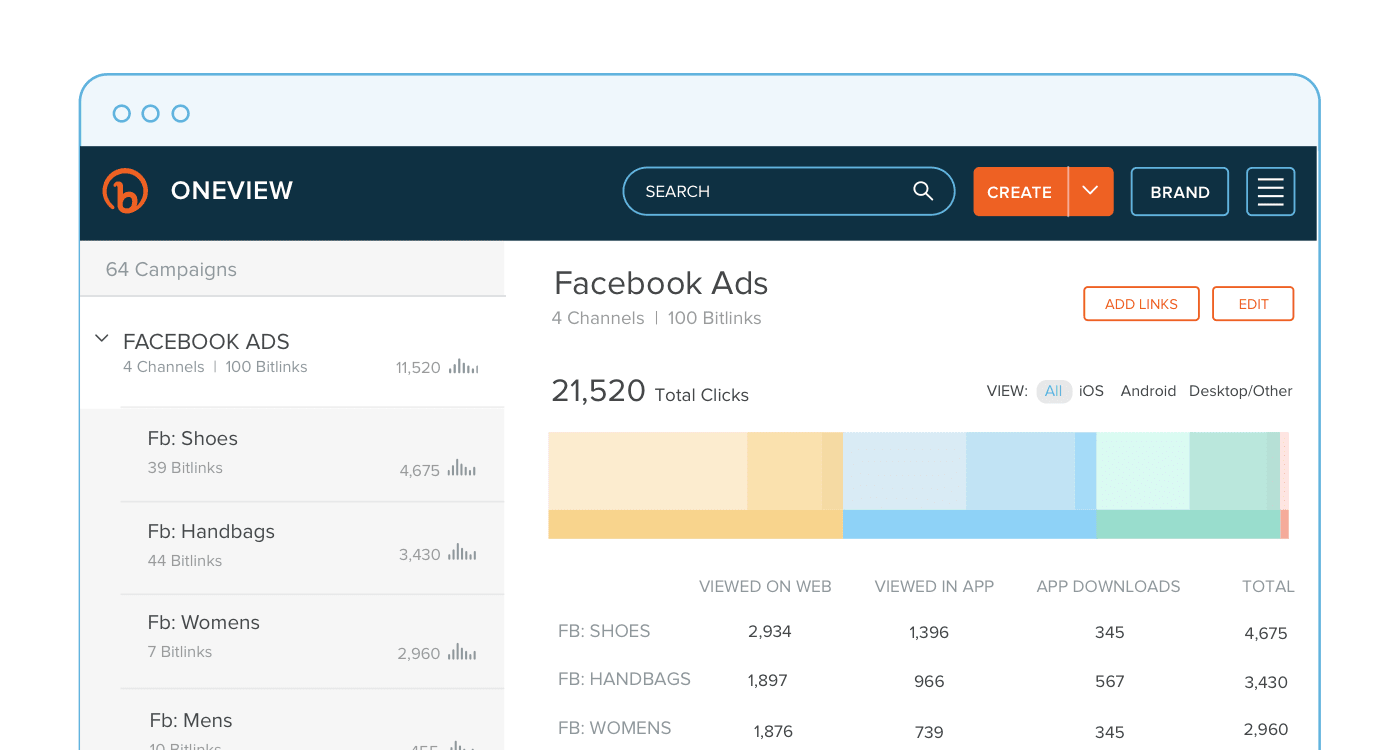The height and width of the screenshot is (750, 1400).
Task: Click the 2,960 total in the table
Action: point(1266,729)
